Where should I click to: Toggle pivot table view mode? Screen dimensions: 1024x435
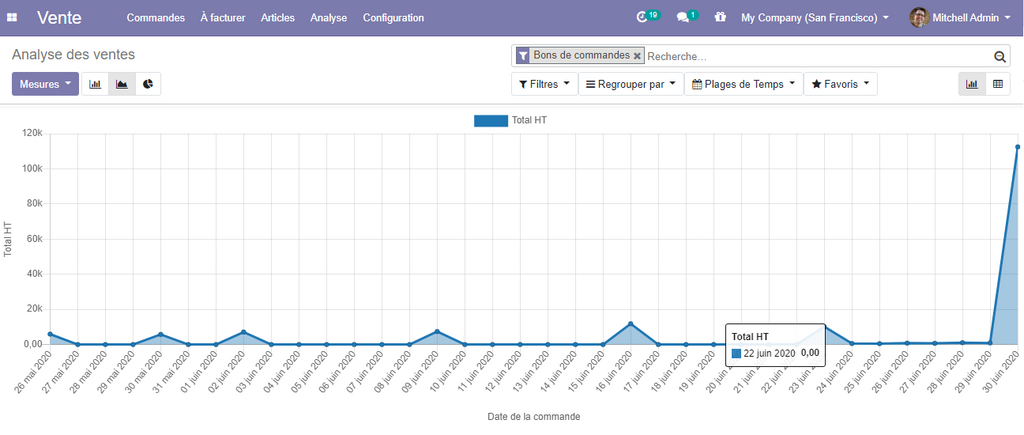coord(997,84)
